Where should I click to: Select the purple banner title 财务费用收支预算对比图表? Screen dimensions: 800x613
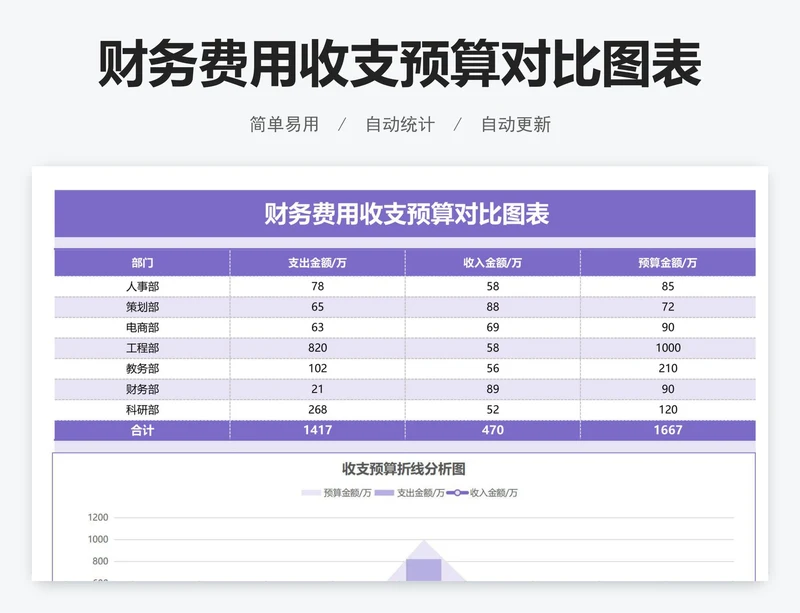pyautogui.click(x=406, y=214)
